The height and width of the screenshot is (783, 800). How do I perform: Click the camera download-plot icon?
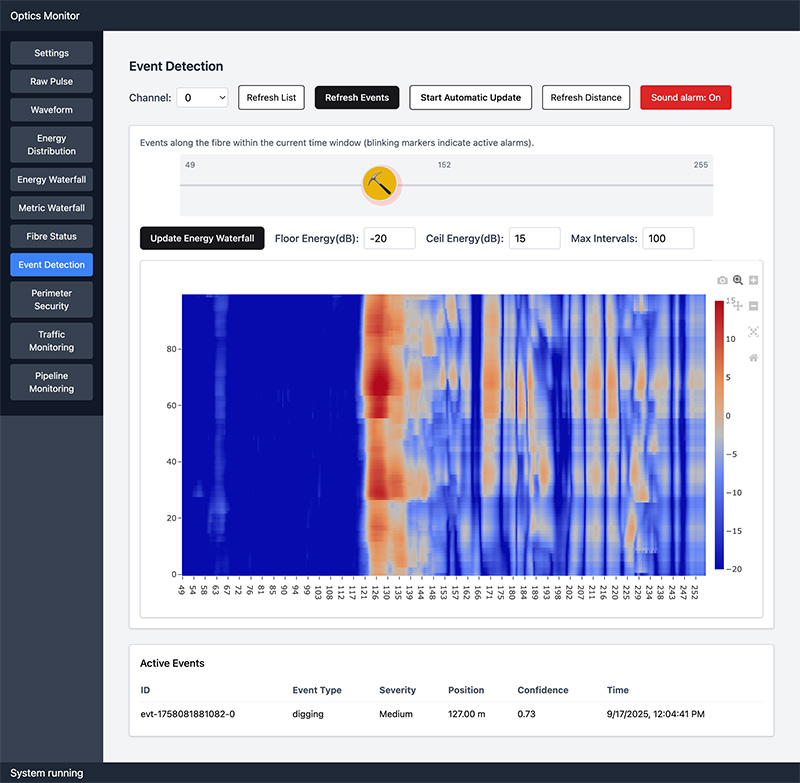click(722, 281)
